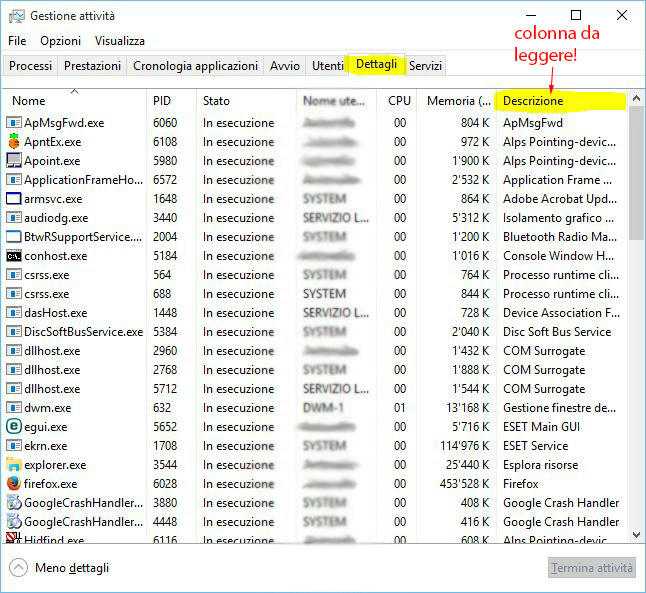Click the Apoint.exe pointing device icon

tap(14, 161)
